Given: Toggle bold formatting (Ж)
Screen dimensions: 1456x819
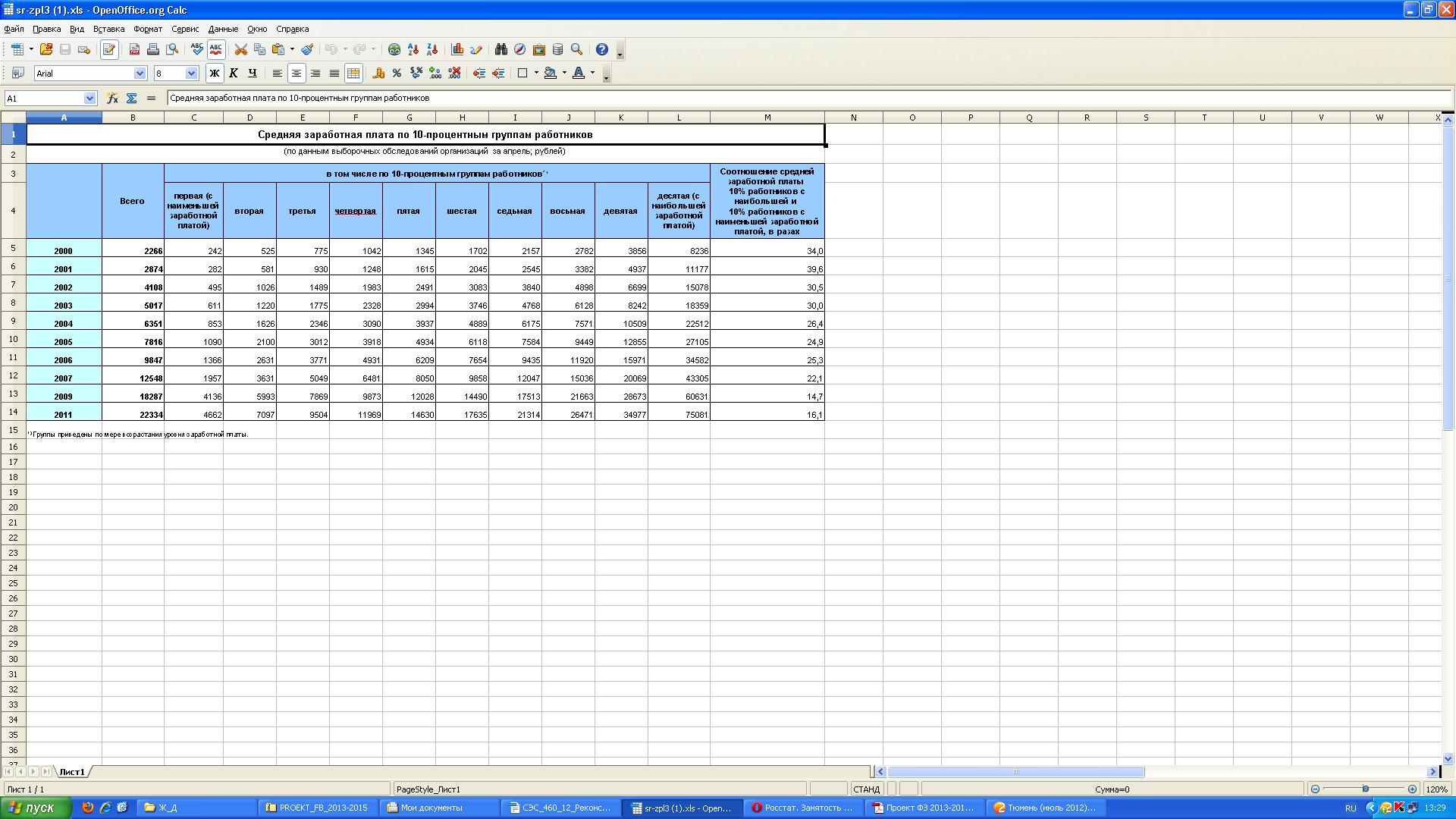Looking at the screenshot, I should pos(215,73).
